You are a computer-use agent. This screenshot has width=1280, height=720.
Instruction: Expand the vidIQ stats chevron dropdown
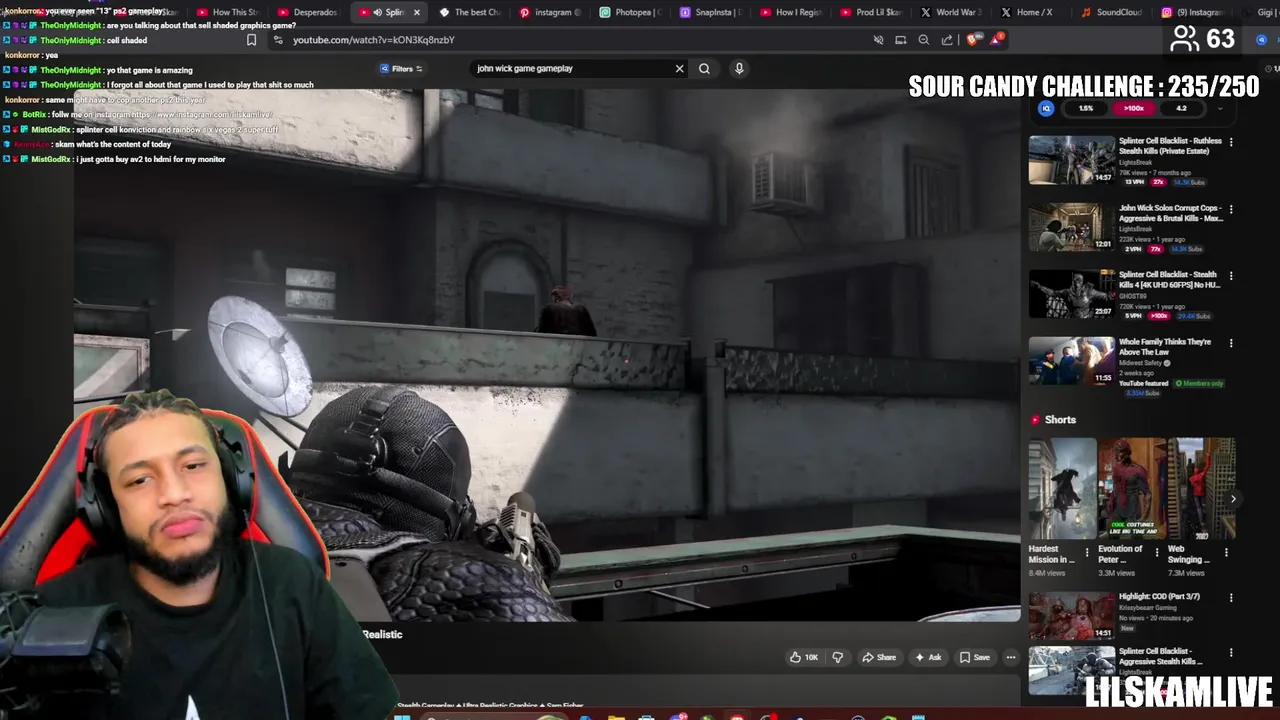click(1219, 108)
